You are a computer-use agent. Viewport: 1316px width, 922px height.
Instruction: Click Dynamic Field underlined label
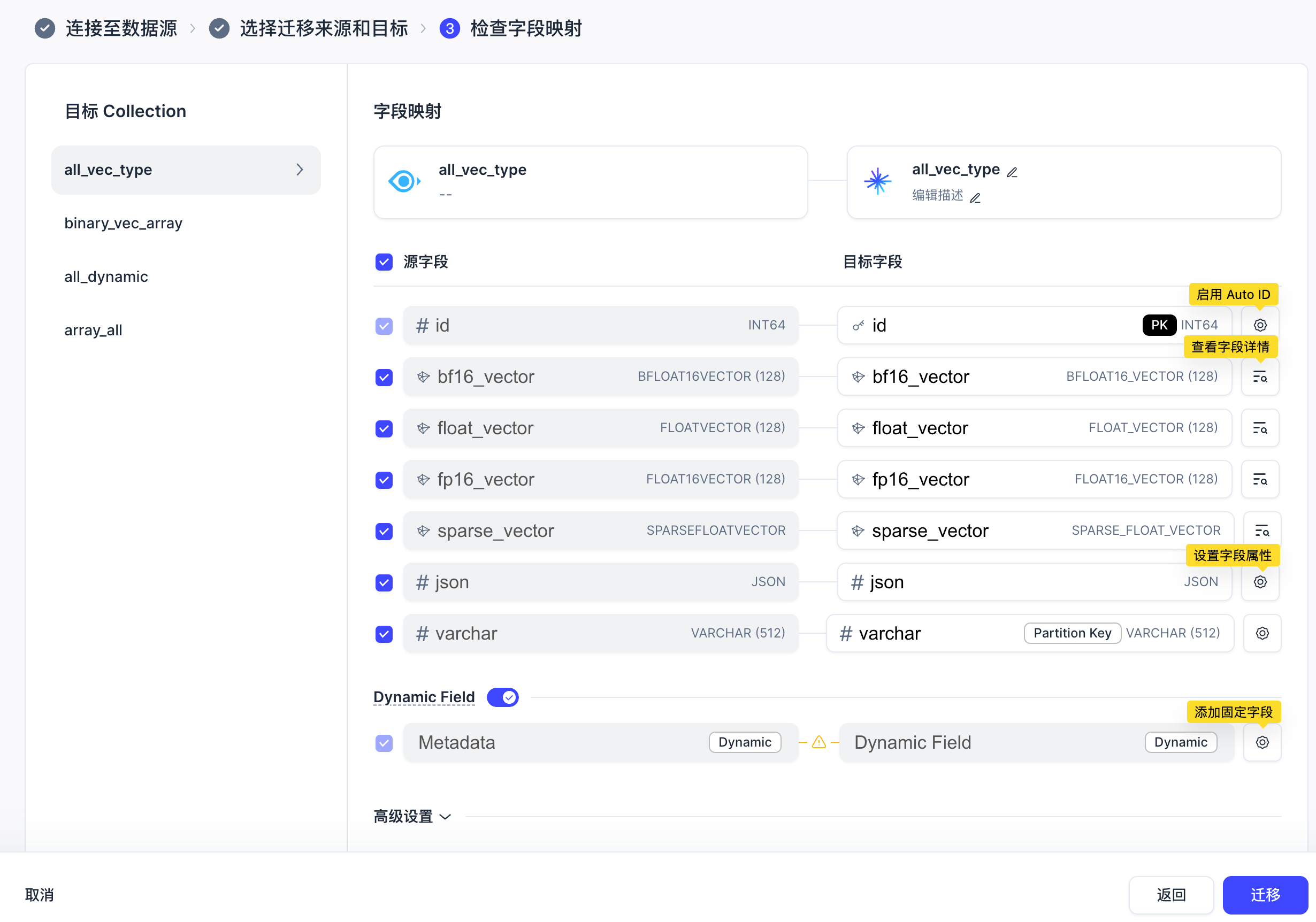click(x=424, y=697)
